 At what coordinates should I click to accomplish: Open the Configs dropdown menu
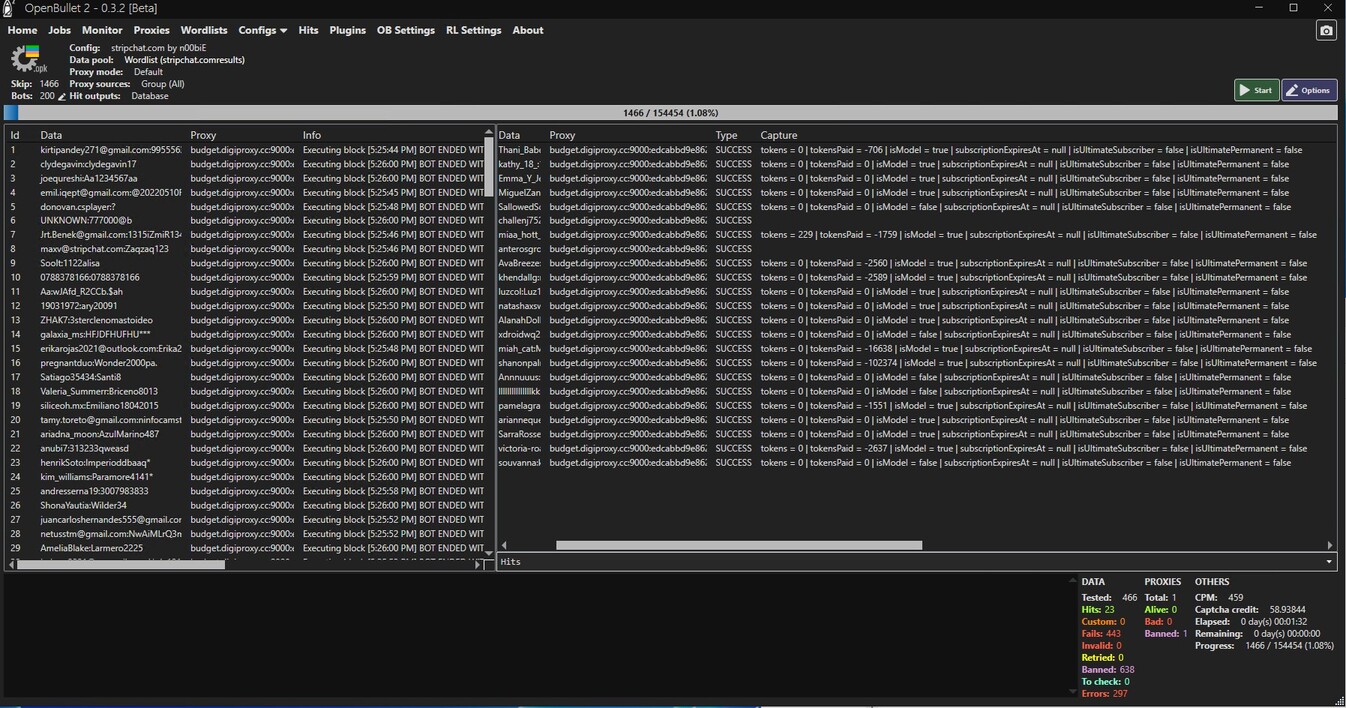(262, 30)
